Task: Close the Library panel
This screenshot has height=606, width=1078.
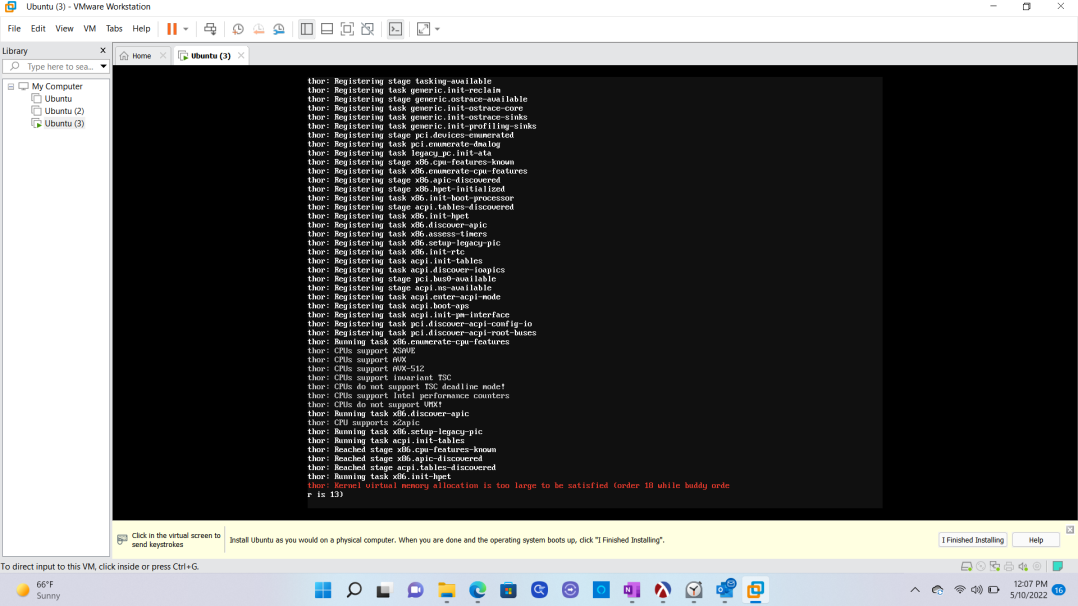Action: pos(103,51)
